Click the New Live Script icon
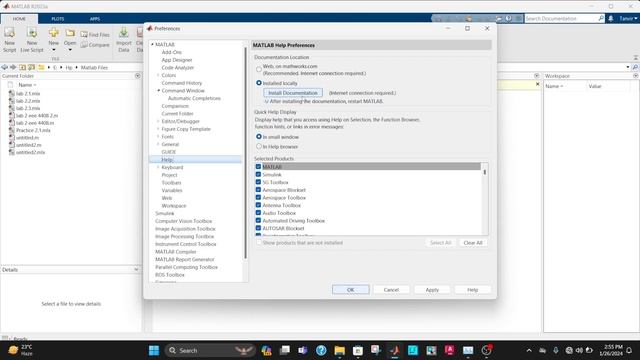The width and height of the screenshot is (640, 360). (32, 33)
